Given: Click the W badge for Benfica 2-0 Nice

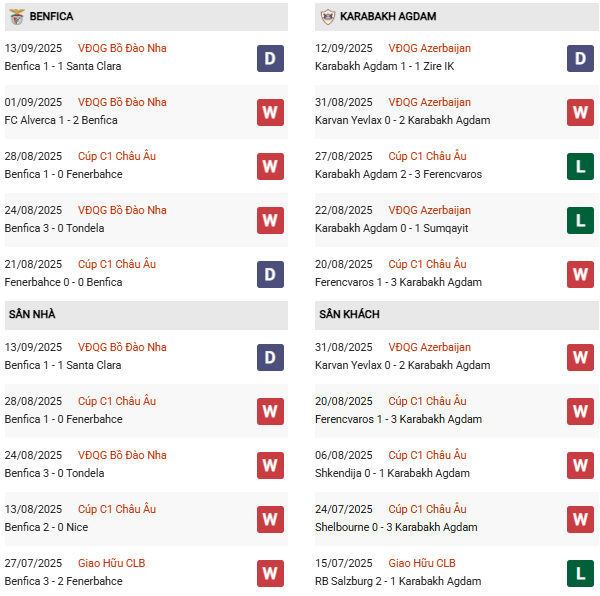Looking at the screenshot, I should click(x=270, y=519).
